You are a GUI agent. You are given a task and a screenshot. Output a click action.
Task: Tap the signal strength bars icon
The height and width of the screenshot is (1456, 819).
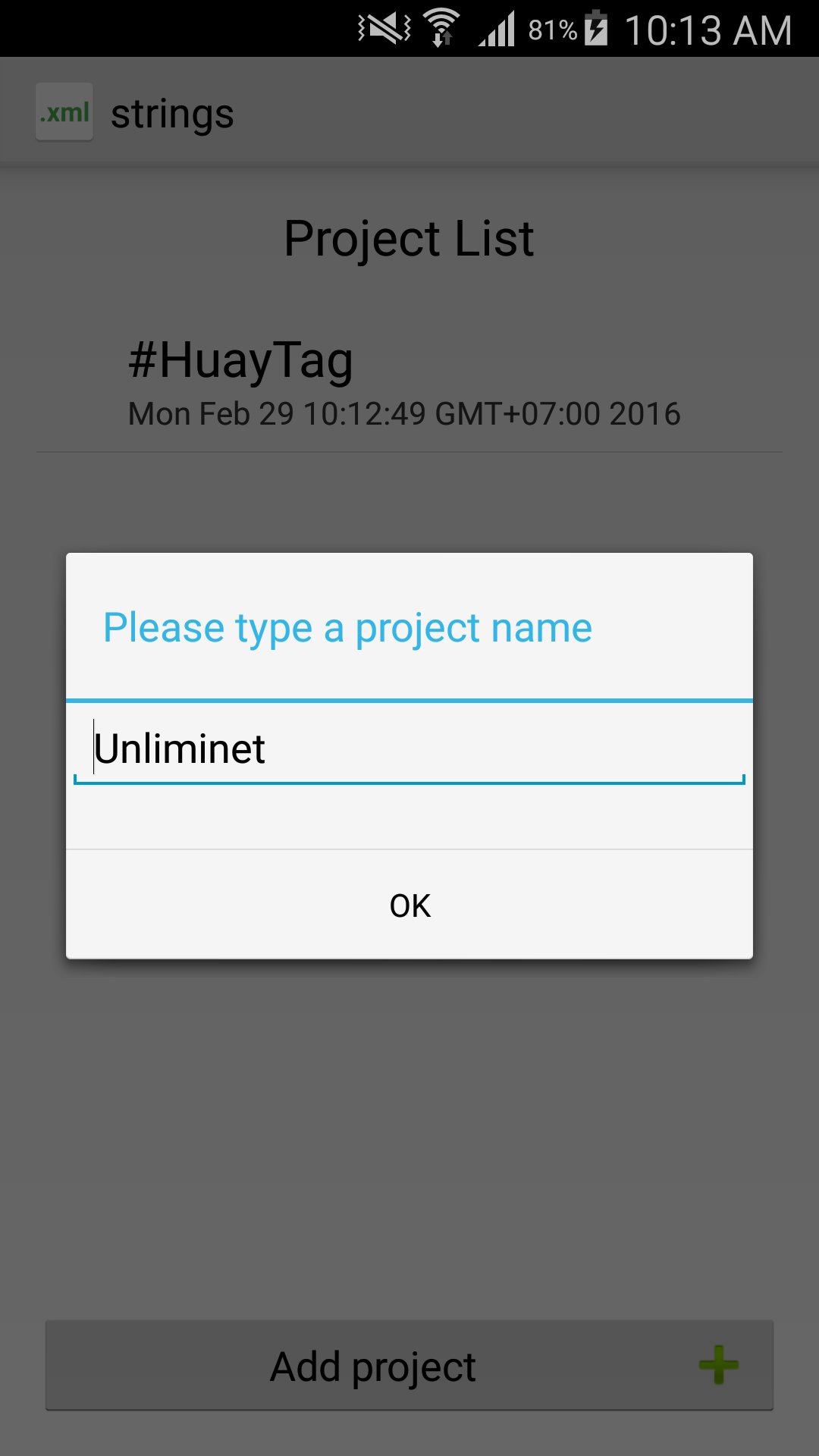click(497, 29)
